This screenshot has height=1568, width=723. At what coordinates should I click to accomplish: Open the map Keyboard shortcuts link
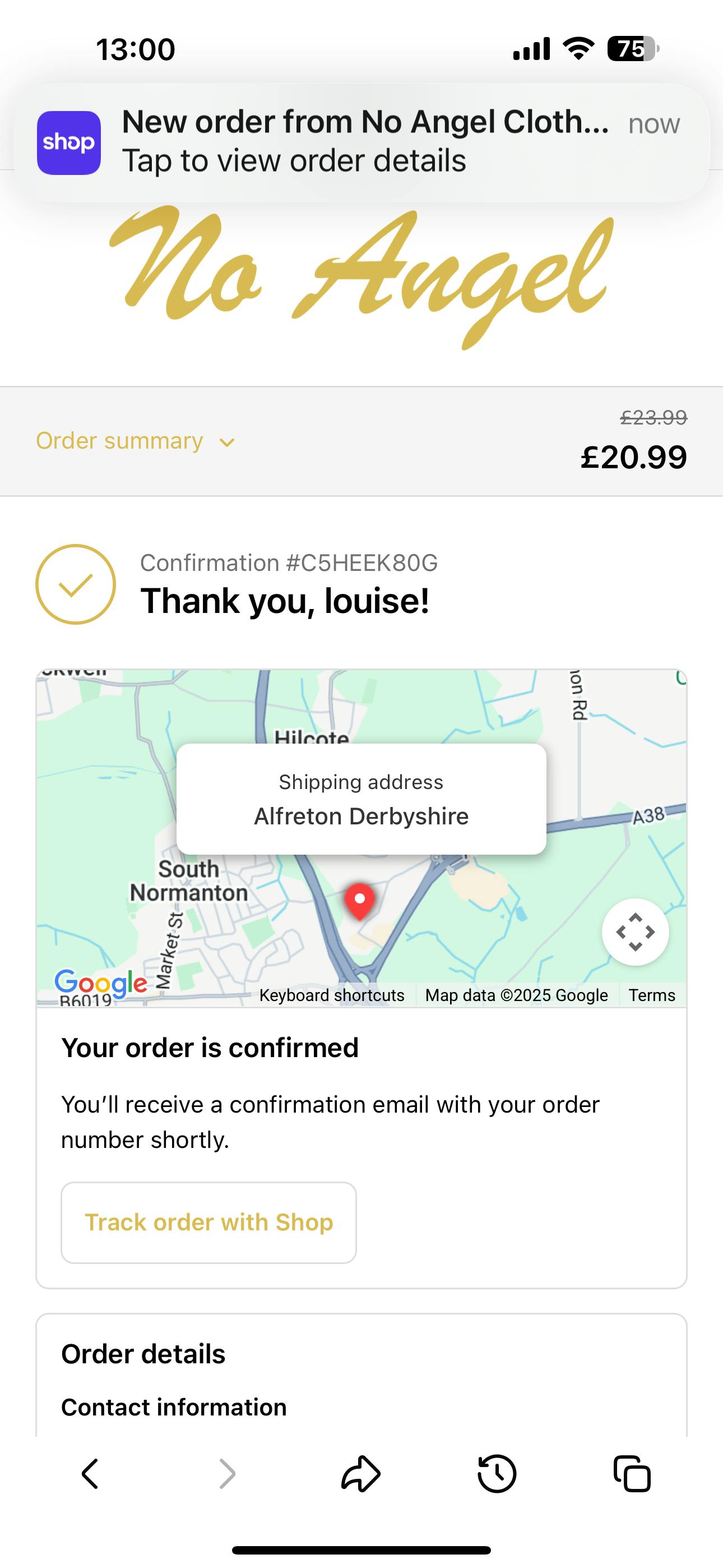pyautogui.click(x=332, y=995)
